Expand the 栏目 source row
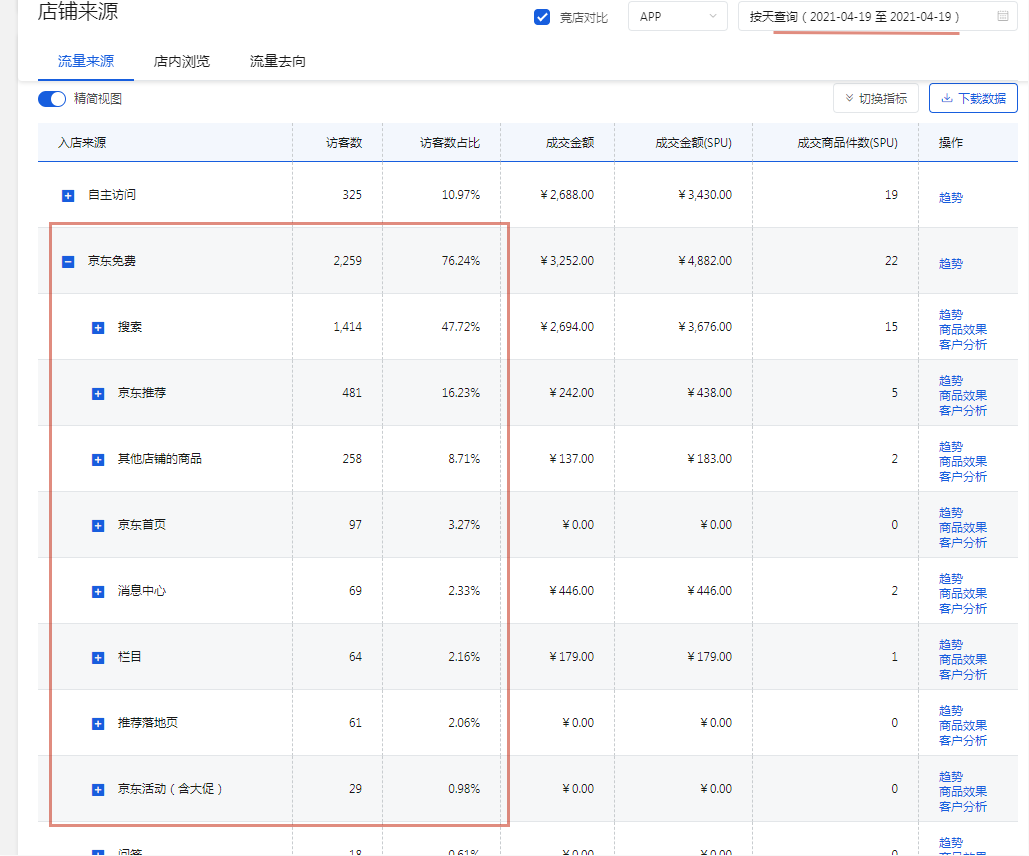 tap(98, 658)
